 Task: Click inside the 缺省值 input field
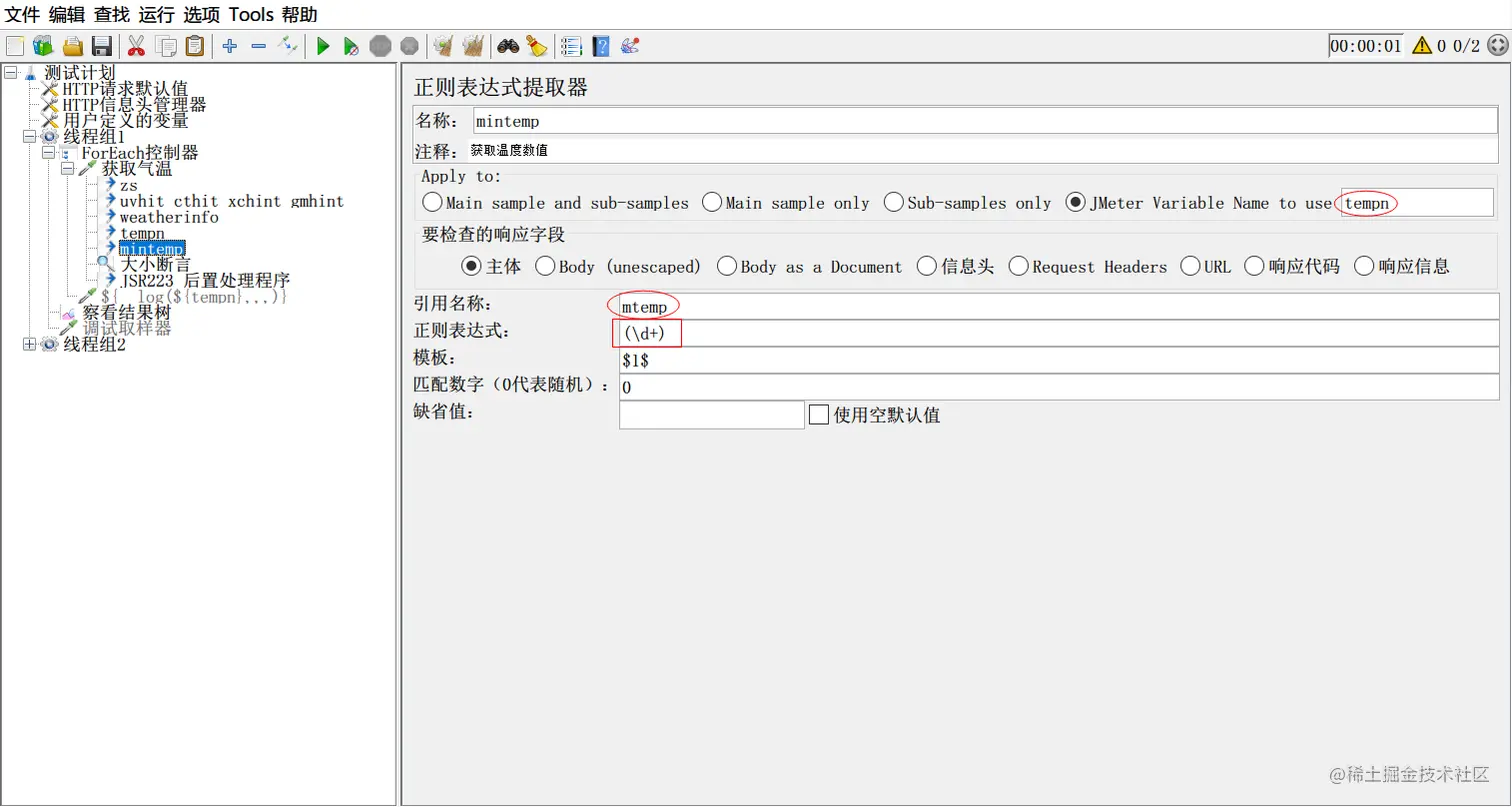(x=710, y=414)
